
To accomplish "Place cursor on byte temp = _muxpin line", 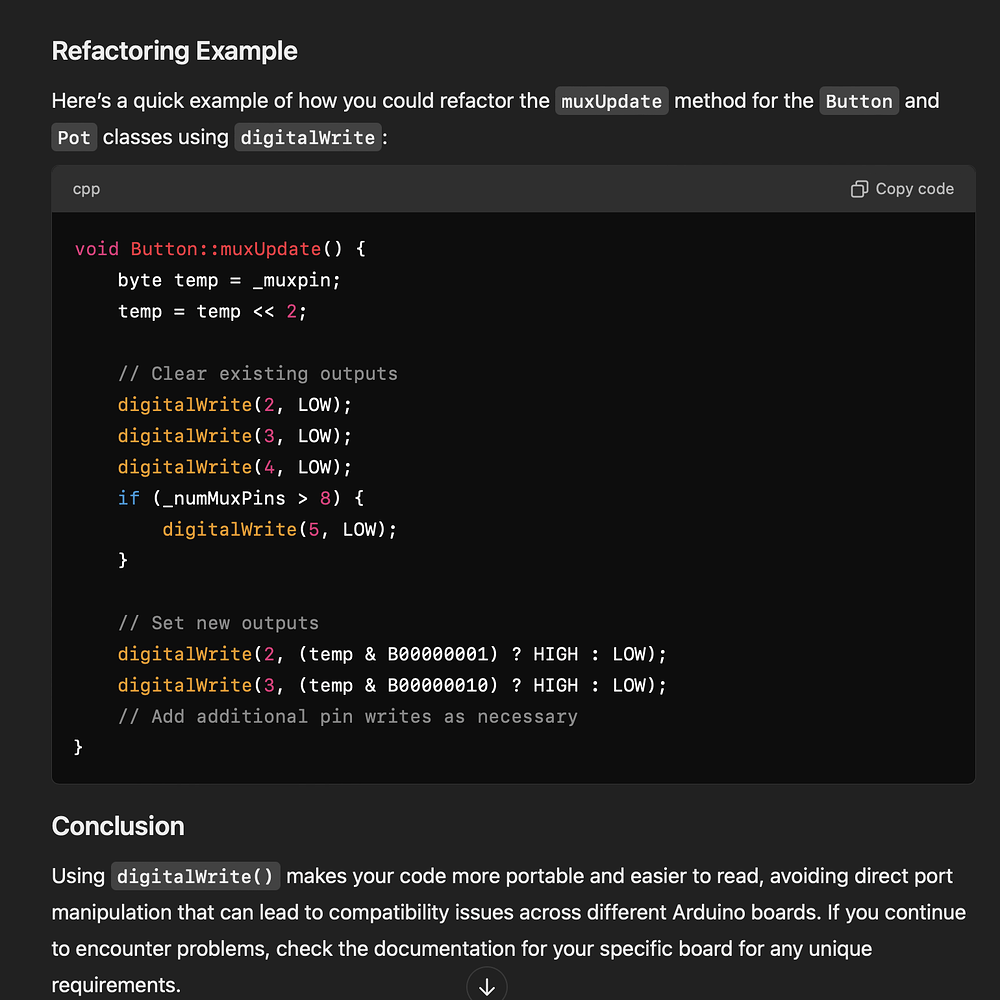I will tap(229, 280).
